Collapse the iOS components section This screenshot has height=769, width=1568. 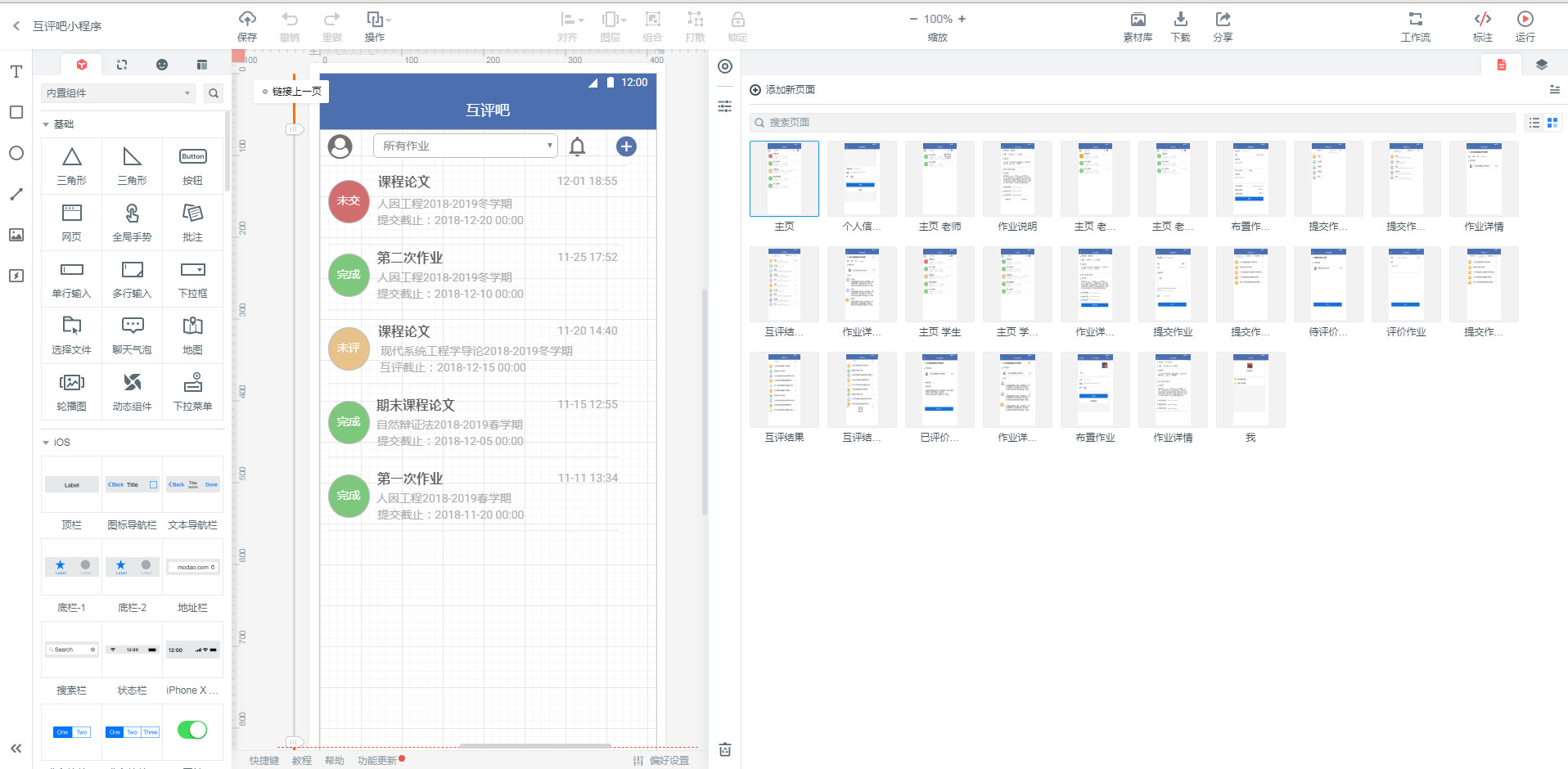pyautogui.click(x=46, y=443)
